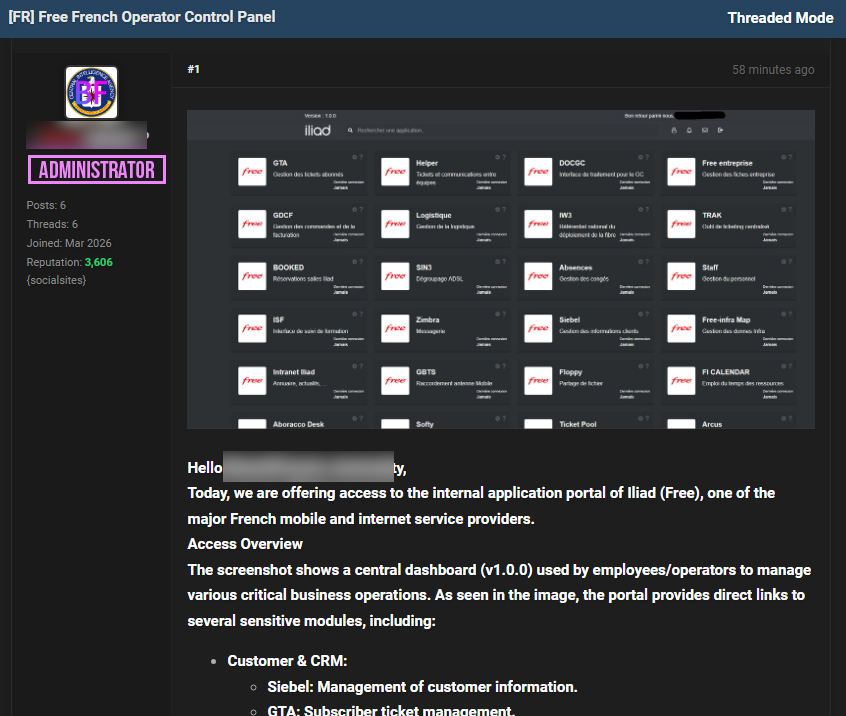Click the Free logo on the TRAK tile
This screenshot has height=716, width=846.
(681, 224)
